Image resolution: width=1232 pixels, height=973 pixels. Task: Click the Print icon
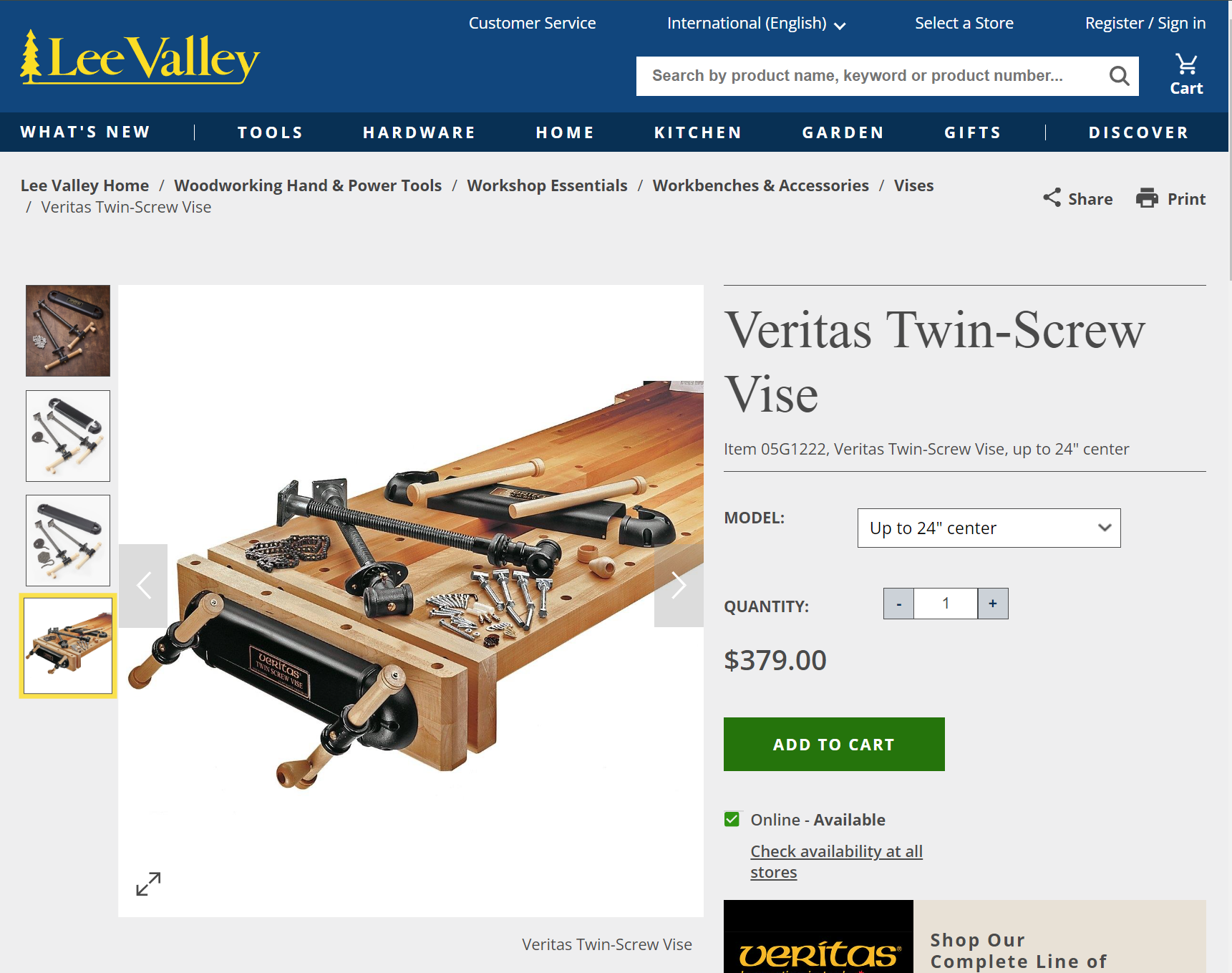click(x=1147, y=198)
